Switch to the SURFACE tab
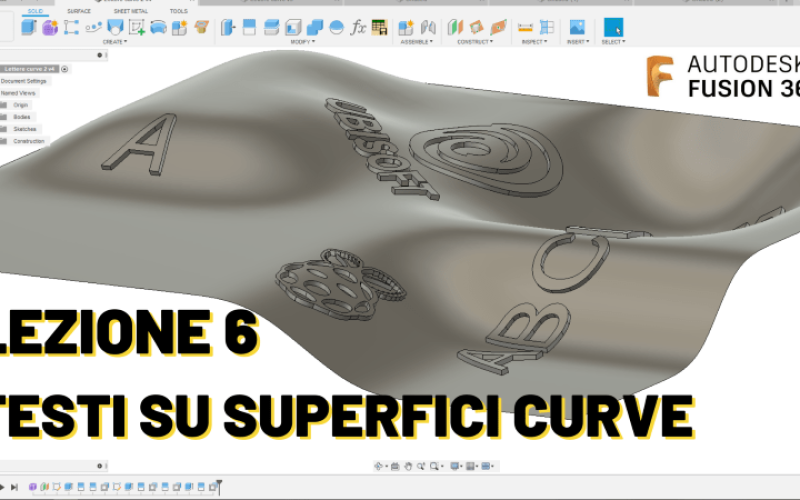The width and height of the screenshot is (800, 500). click(79, 11)
